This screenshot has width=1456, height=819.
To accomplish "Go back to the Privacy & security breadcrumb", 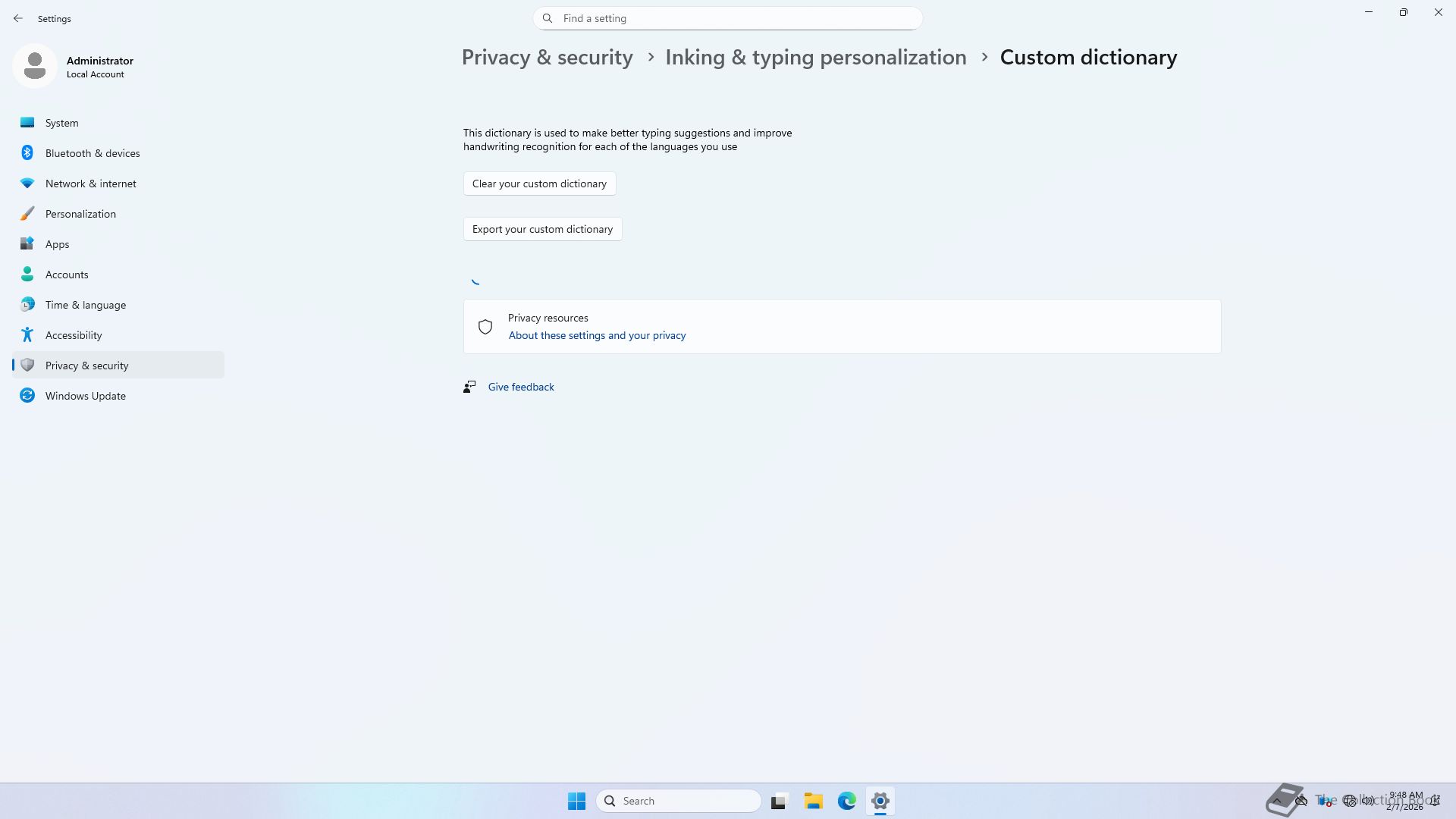I will pyautogui.click(x=547, y=58).
